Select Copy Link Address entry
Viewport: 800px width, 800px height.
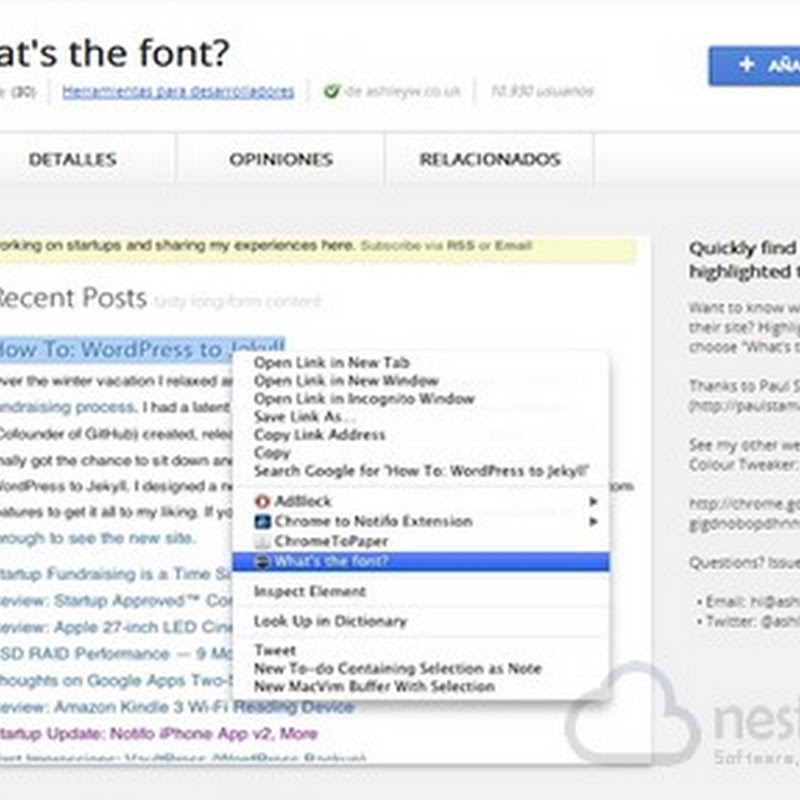click(420, 435)
